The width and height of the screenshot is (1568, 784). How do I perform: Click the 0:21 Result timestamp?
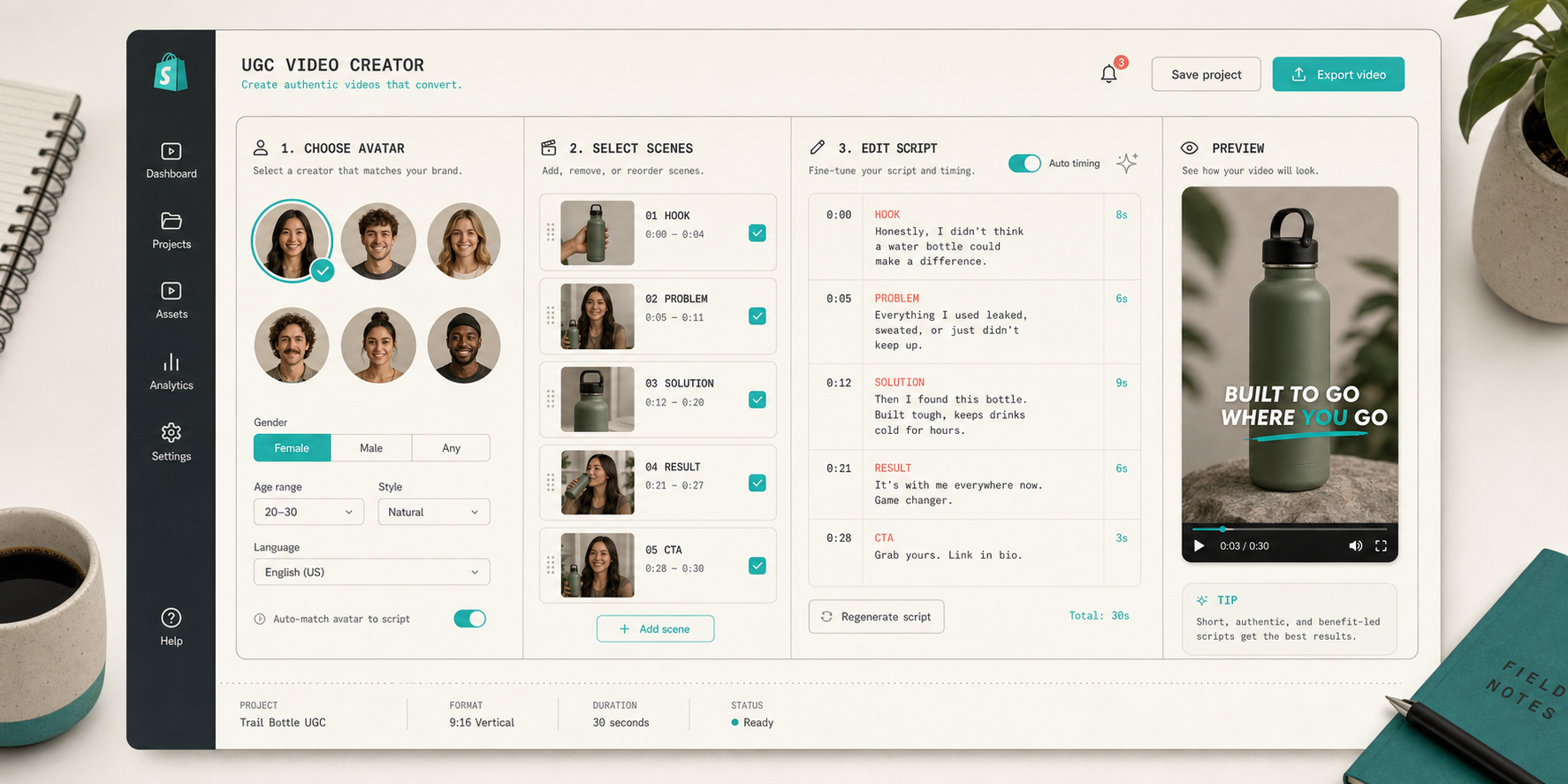(839, 468)
